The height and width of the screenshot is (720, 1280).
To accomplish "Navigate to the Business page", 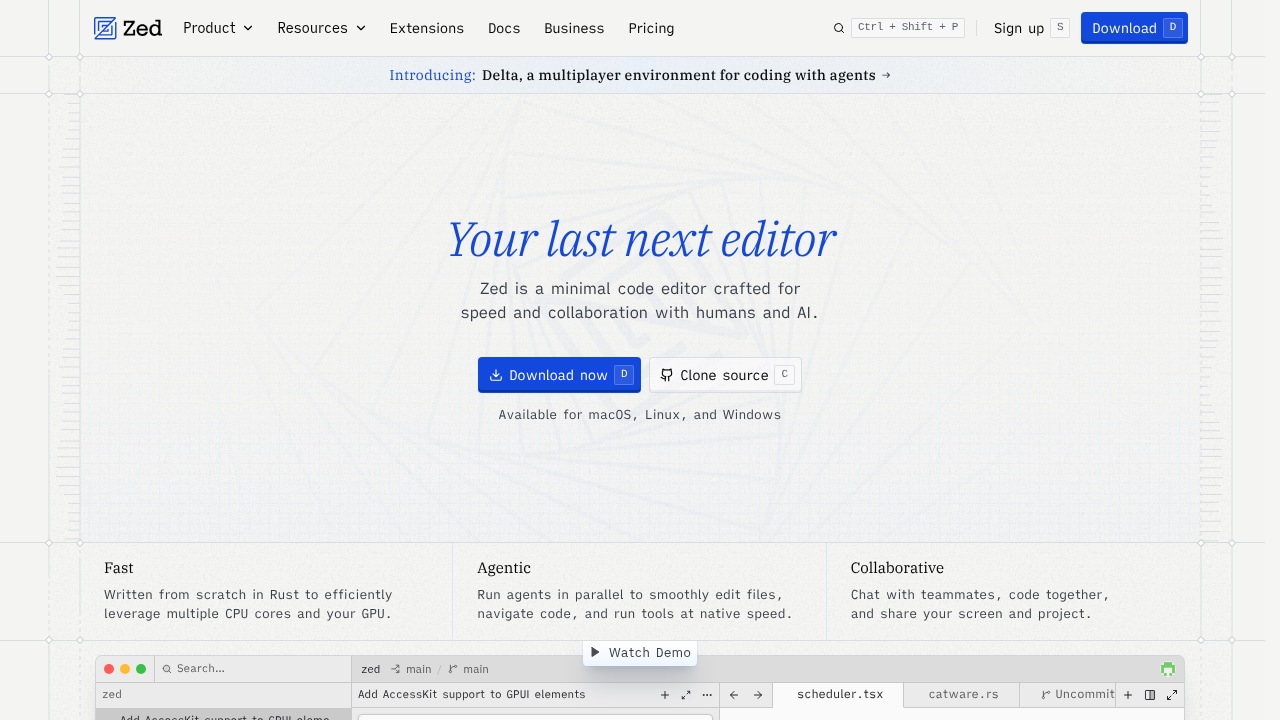I will click(x=574, y=28).
